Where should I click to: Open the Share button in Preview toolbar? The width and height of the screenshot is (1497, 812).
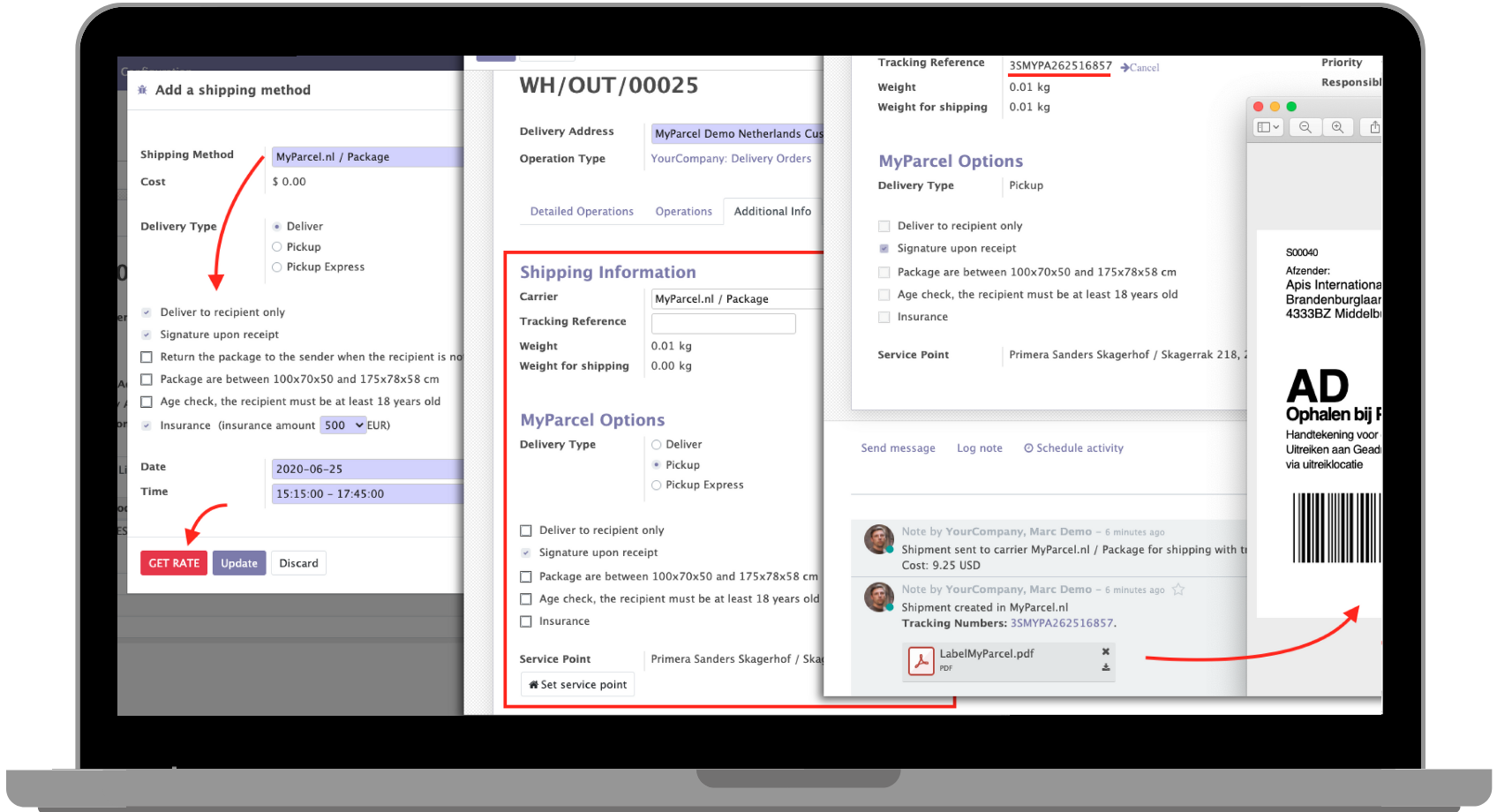[x=1373, y=127]
